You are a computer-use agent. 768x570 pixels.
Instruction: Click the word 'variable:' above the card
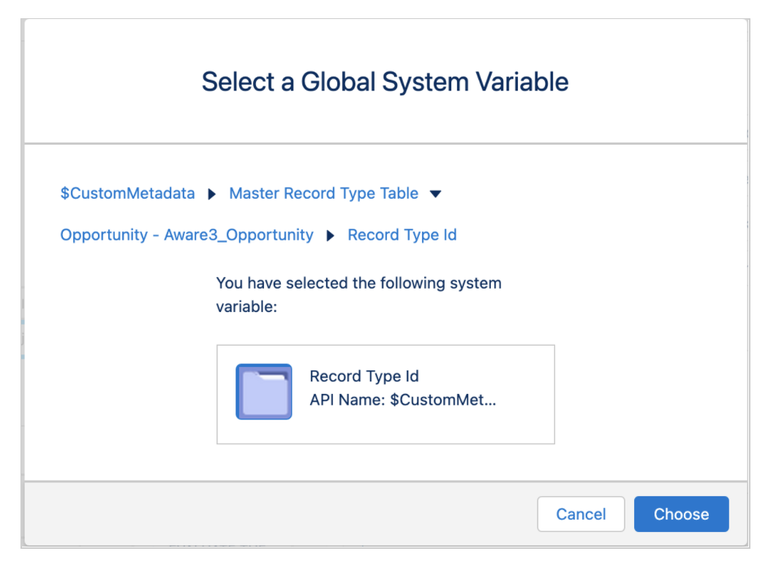click(x=246, y=307)
